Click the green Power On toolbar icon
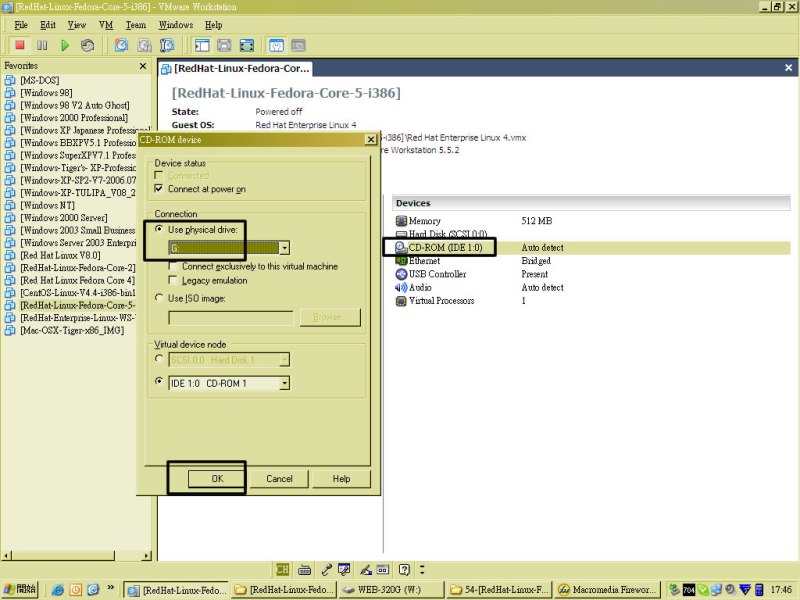The height and width of the screenshot is (600, 800). [65, 45]
